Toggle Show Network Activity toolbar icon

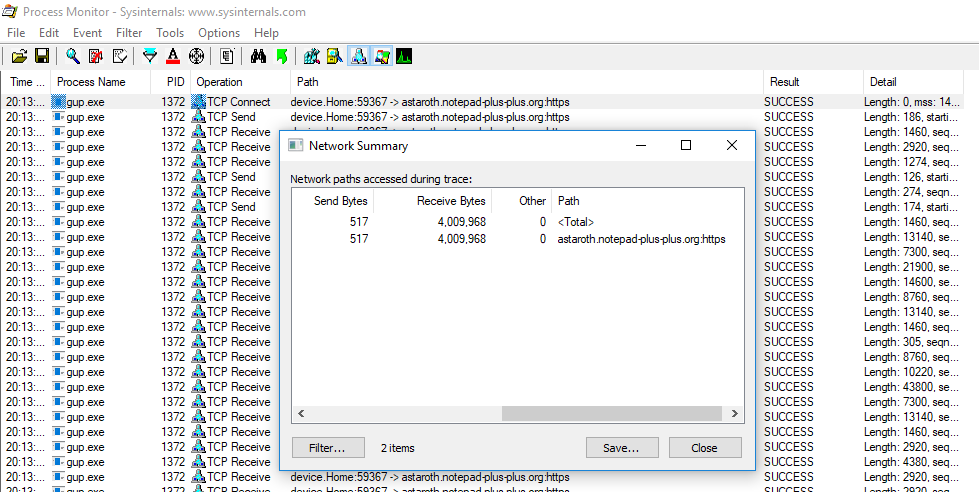[x=358, y=57]
